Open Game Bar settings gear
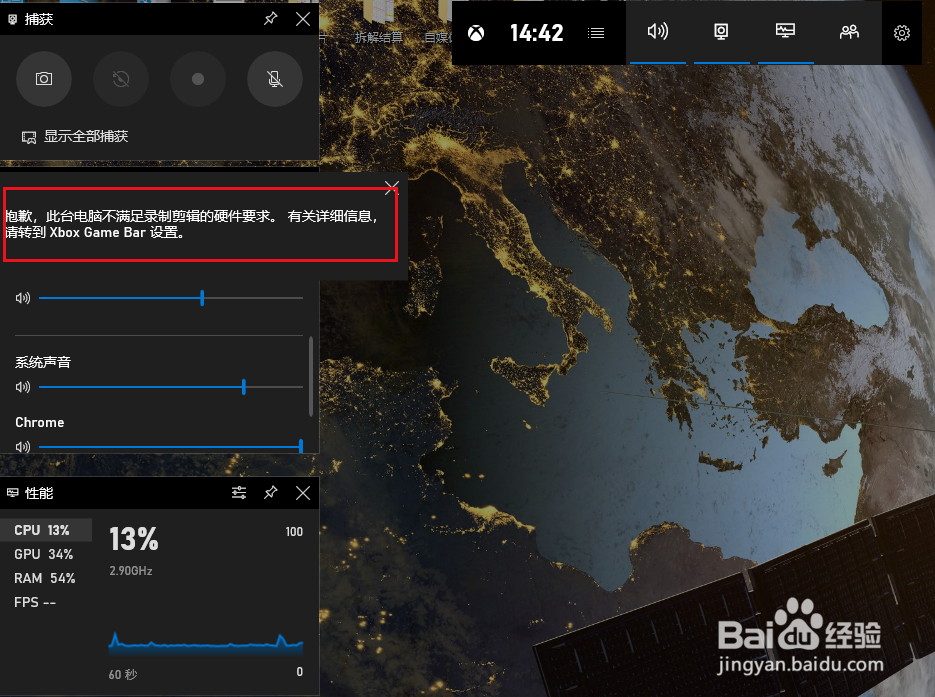 click(x=902, y=33)
